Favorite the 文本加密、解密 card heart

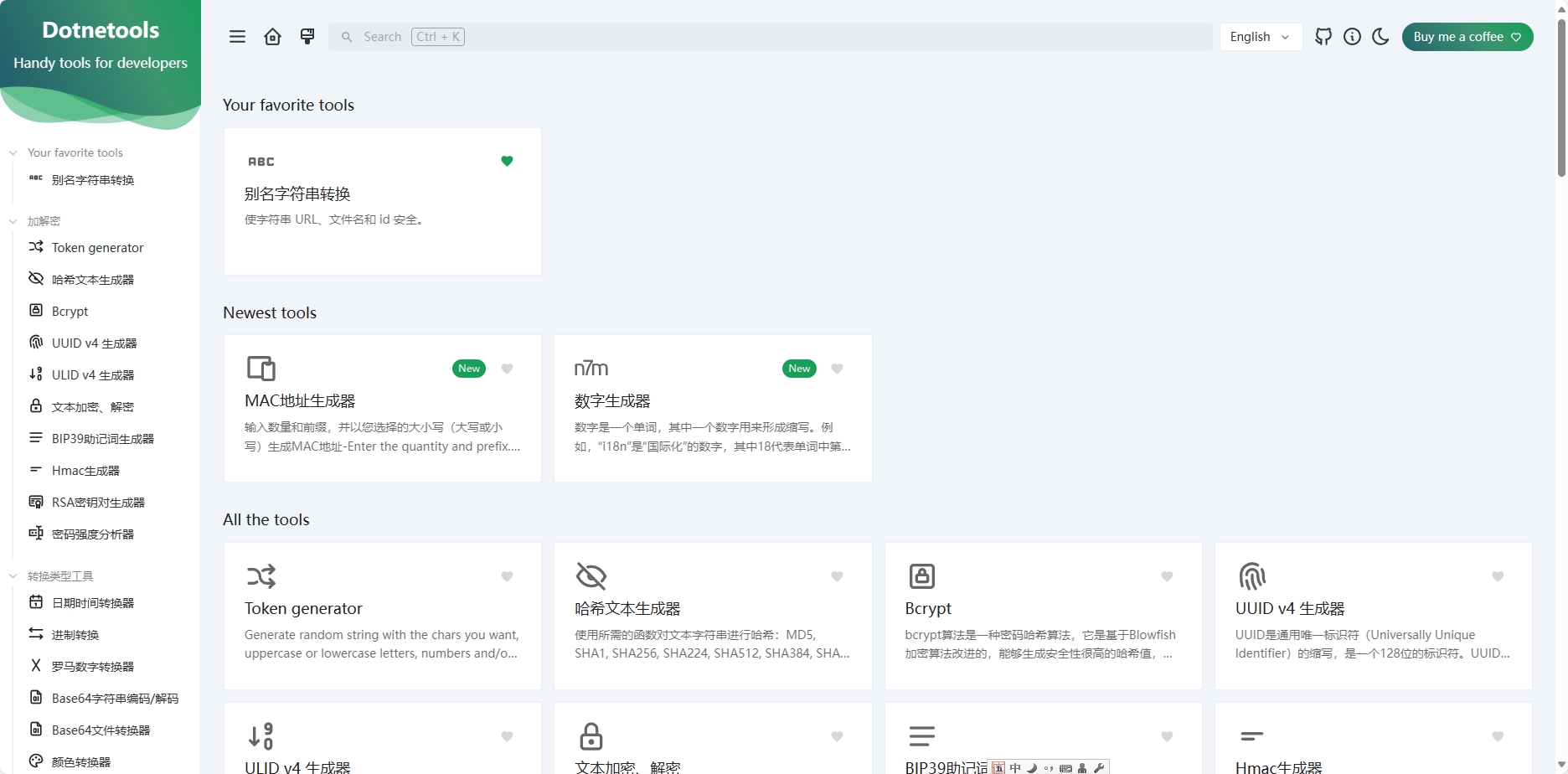(837, 736)
